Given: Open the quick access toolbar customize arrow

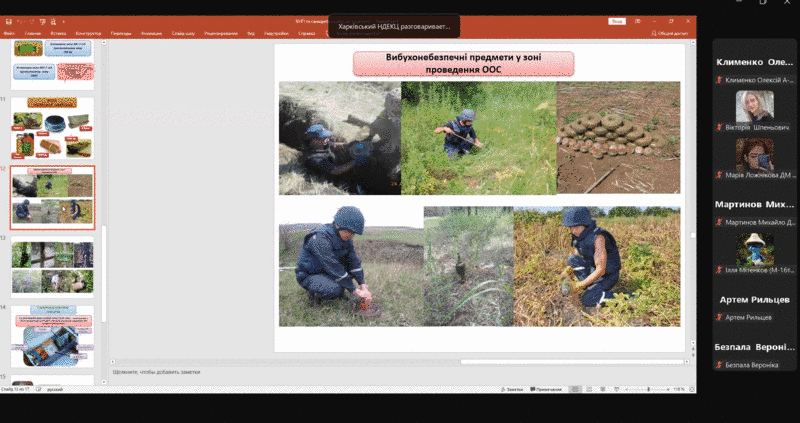Looking at the screenshot, I should (64, 21).
